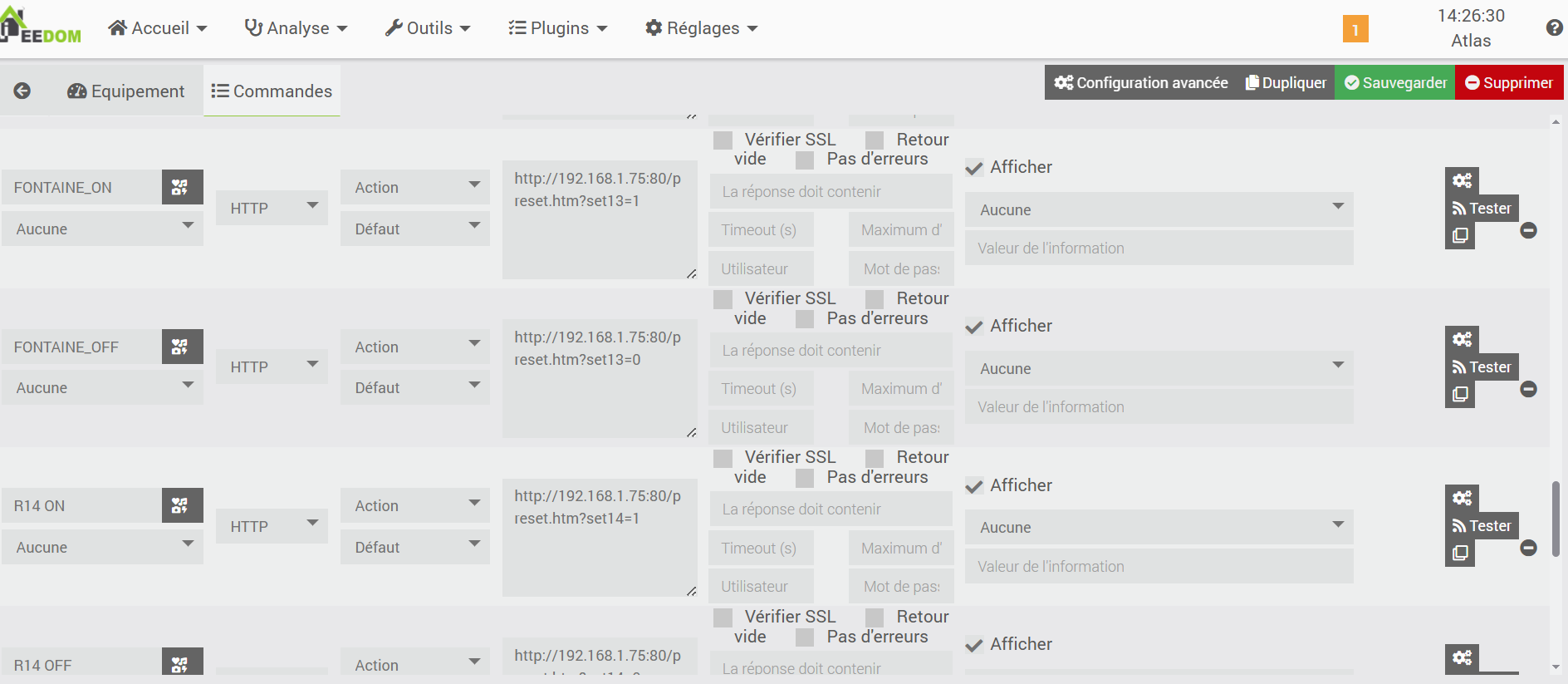Screen dimensions: 1568x684
Task: Open the Action type dropdown for FONTAINE_OFF
Action: point(414,347)
